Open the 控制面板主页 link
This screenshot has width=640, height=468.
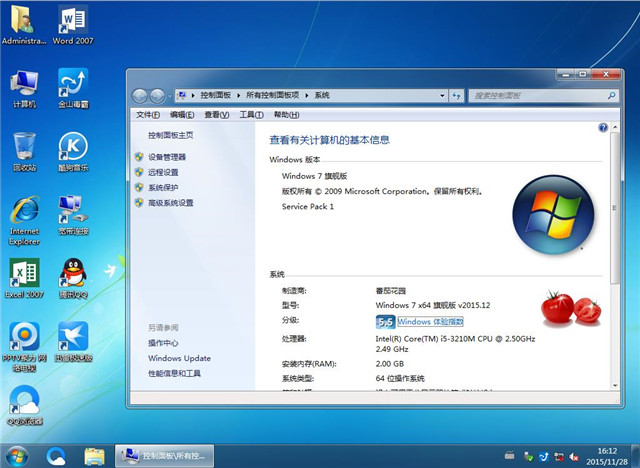[x=171, y=135]
